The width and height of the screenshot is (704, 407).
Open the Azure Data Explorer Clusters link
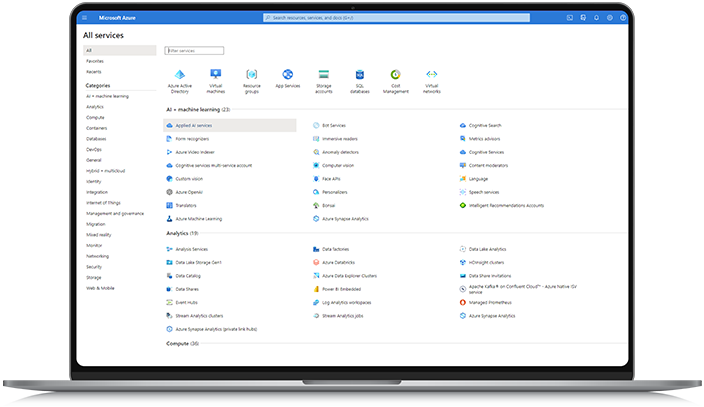(x=349, y=276)
